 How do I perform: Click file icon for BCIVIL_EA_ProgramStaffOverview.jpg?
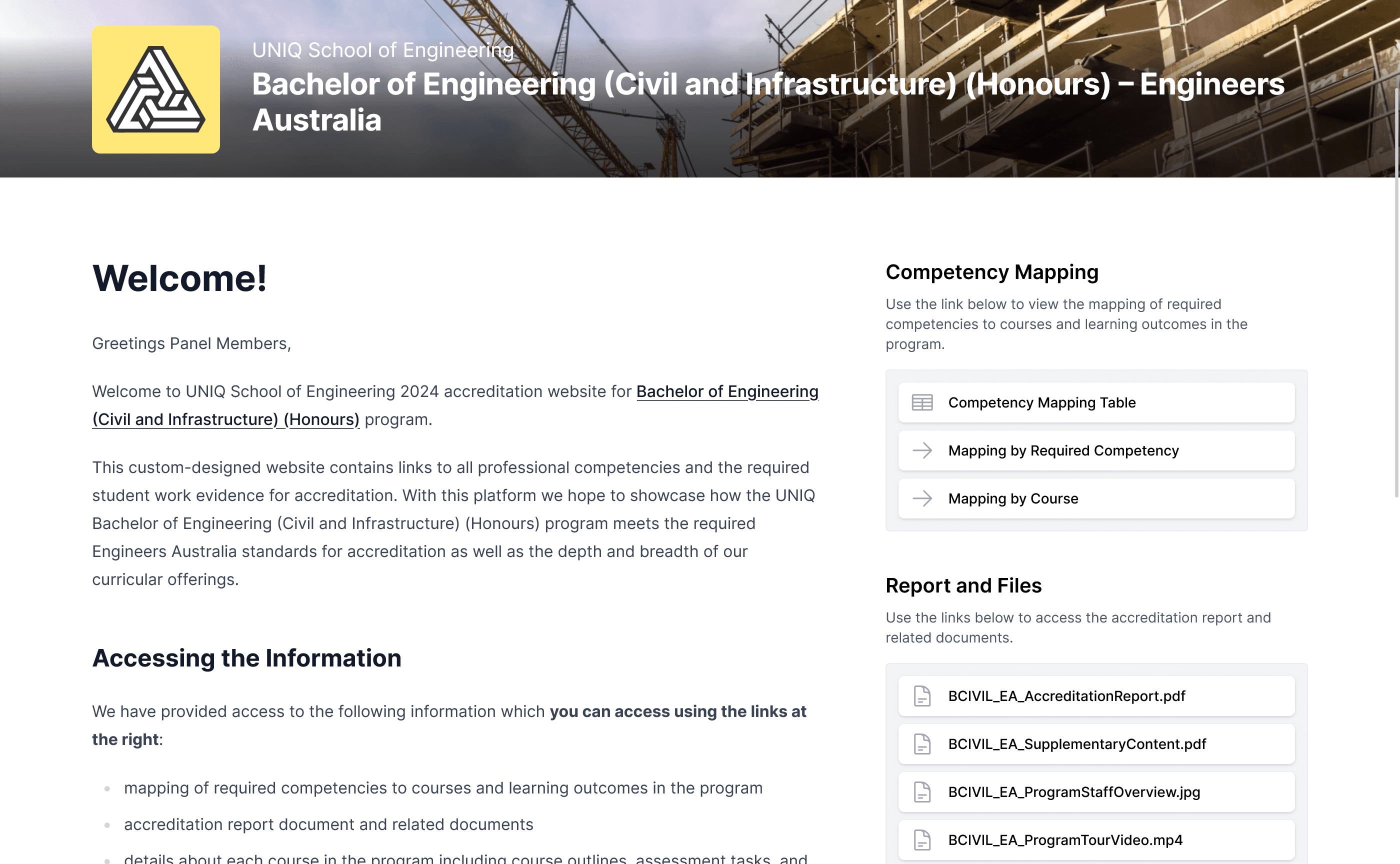[921, 792]
